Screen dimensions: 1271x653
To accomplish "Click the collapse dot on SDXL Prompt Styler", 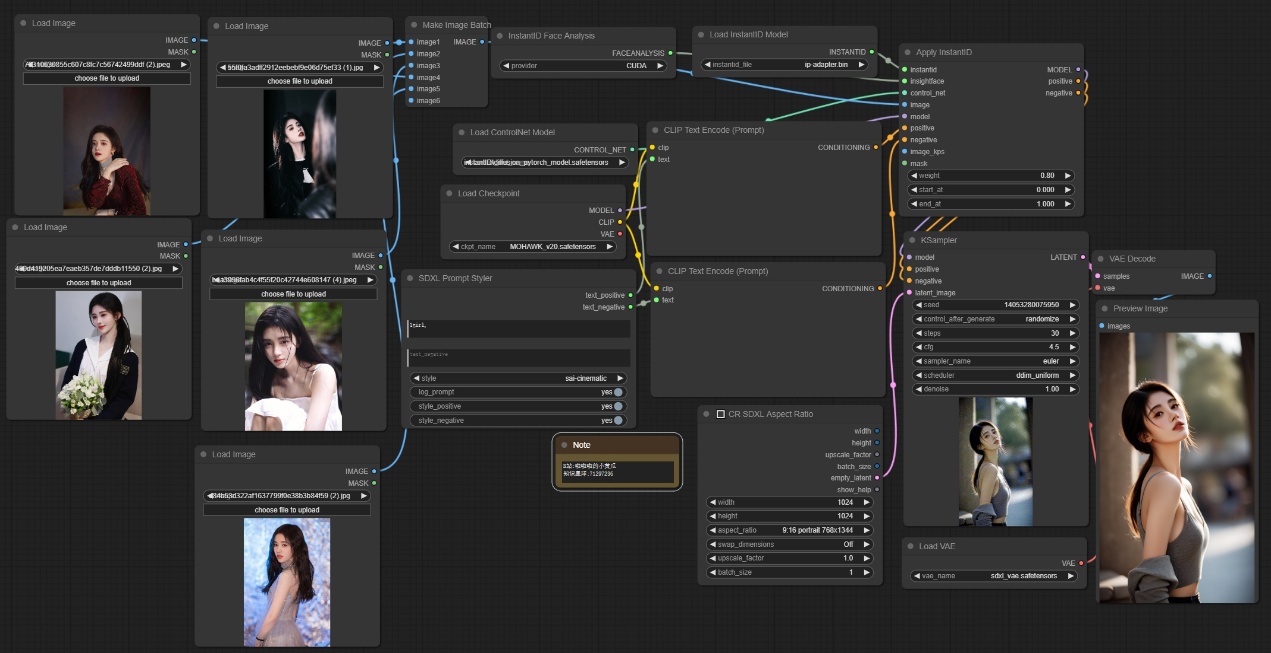I will 411,278.
